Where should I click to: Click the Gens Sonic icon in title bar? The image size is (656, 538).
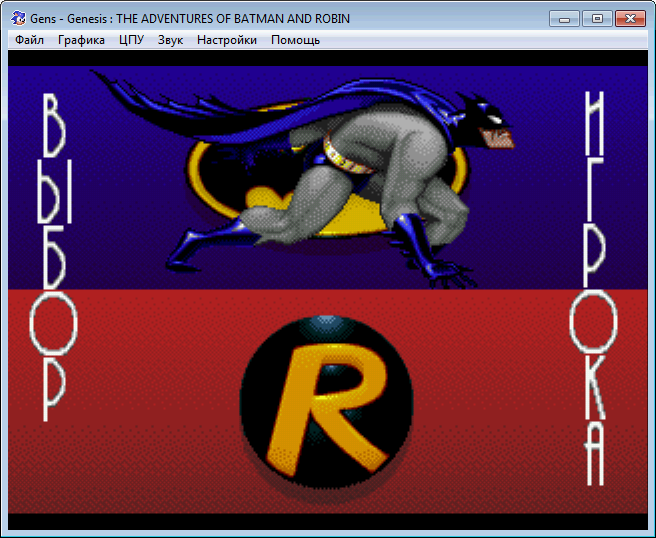(18, 18)
